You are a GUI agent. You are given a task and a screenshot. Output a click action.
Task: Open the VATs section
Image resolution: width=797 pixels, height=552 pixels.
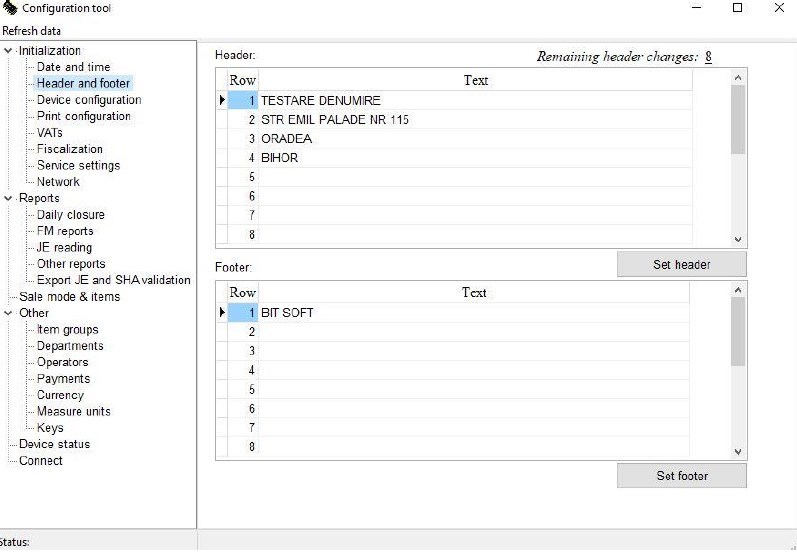pyautogui.click(x=50, y=133)
